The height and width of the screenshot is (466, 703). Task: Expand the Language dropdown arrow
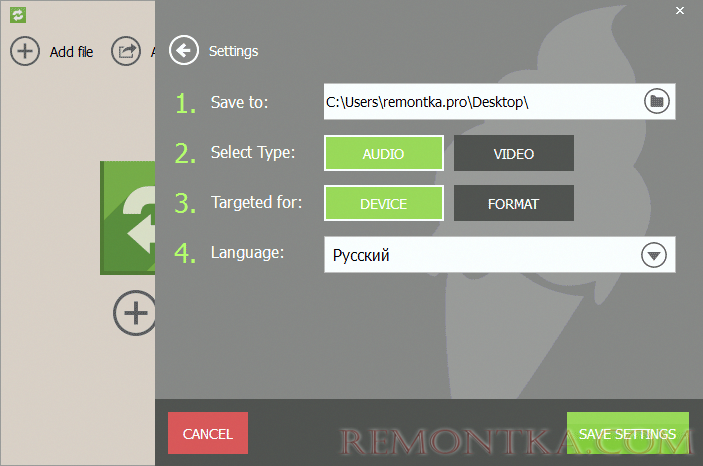[x=654, y=255]
